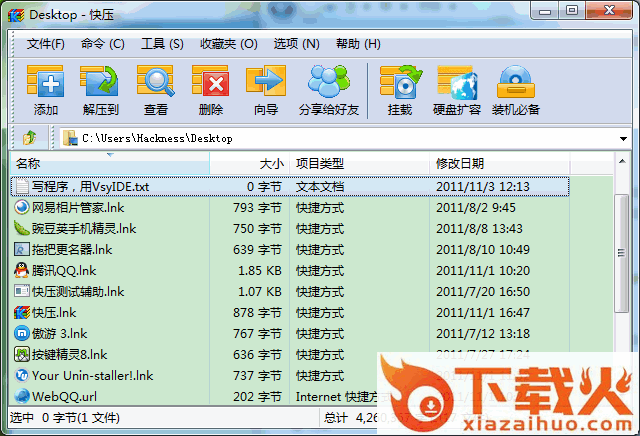The height and width of the screenshot is (436, 640).
Task: Open the 向导 (Wizard) toolbar icon
Action: [266, 81]
